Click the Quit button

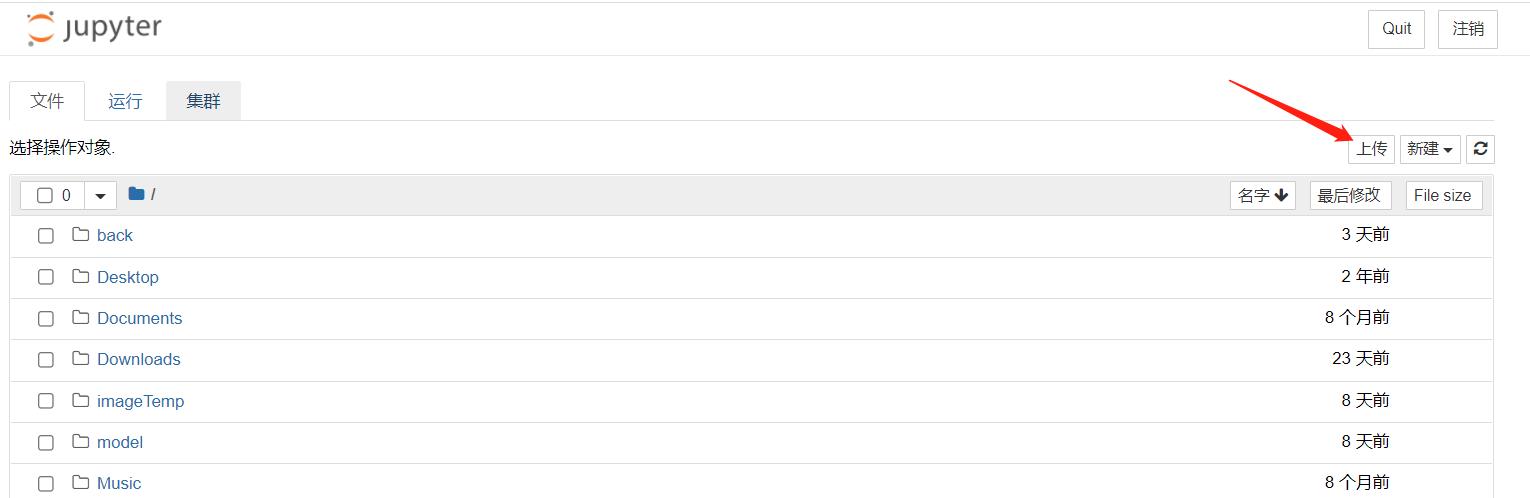[1396, 29]
